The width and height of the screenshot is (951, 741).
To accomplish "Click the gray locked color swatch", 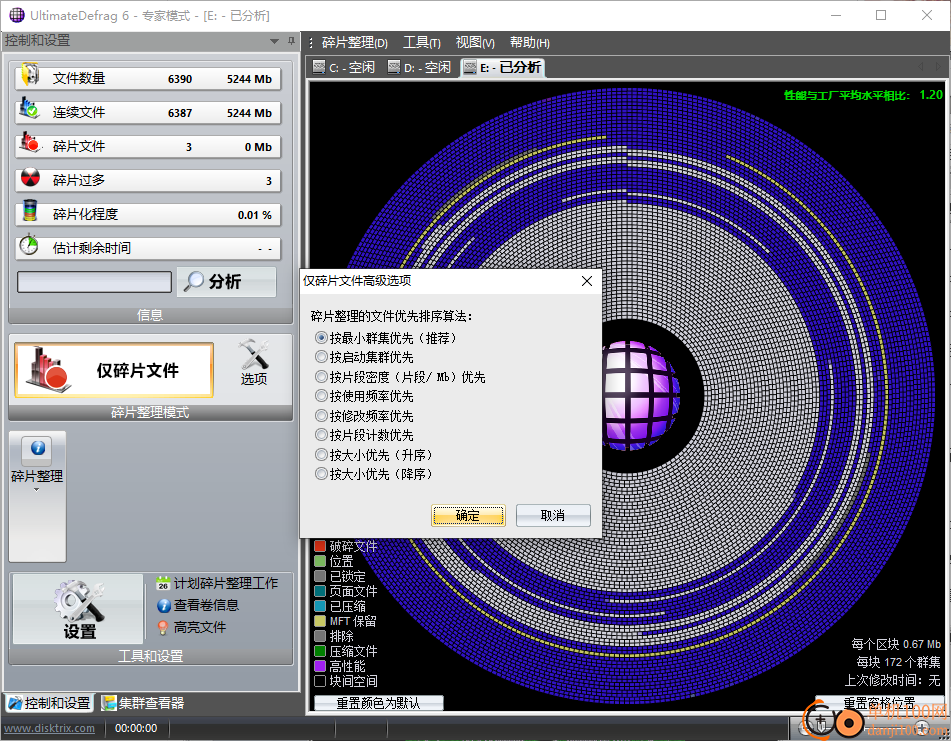I will [x=320, y=576].
